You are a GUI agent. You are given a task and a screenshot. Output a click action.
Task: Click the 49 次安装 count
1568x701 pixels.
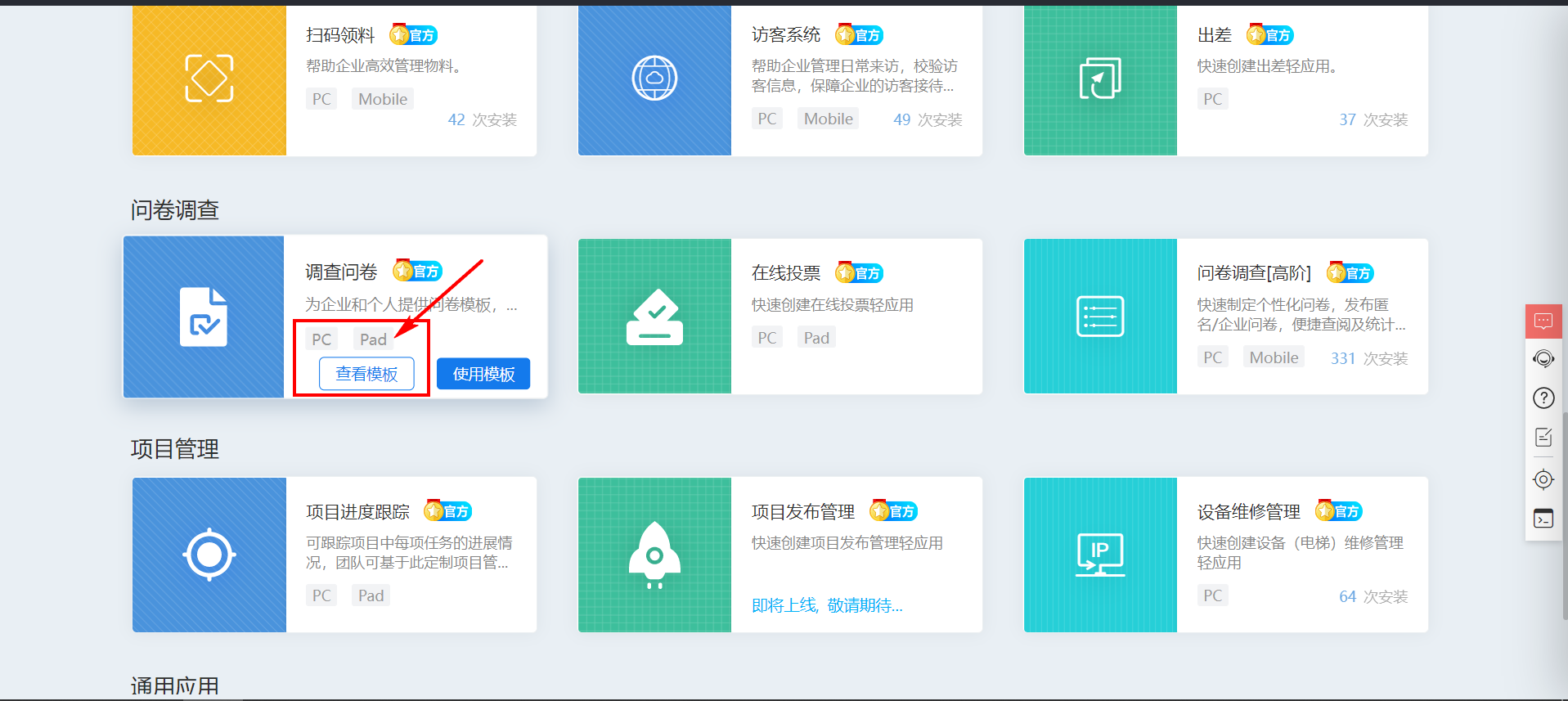coord(928,119)
